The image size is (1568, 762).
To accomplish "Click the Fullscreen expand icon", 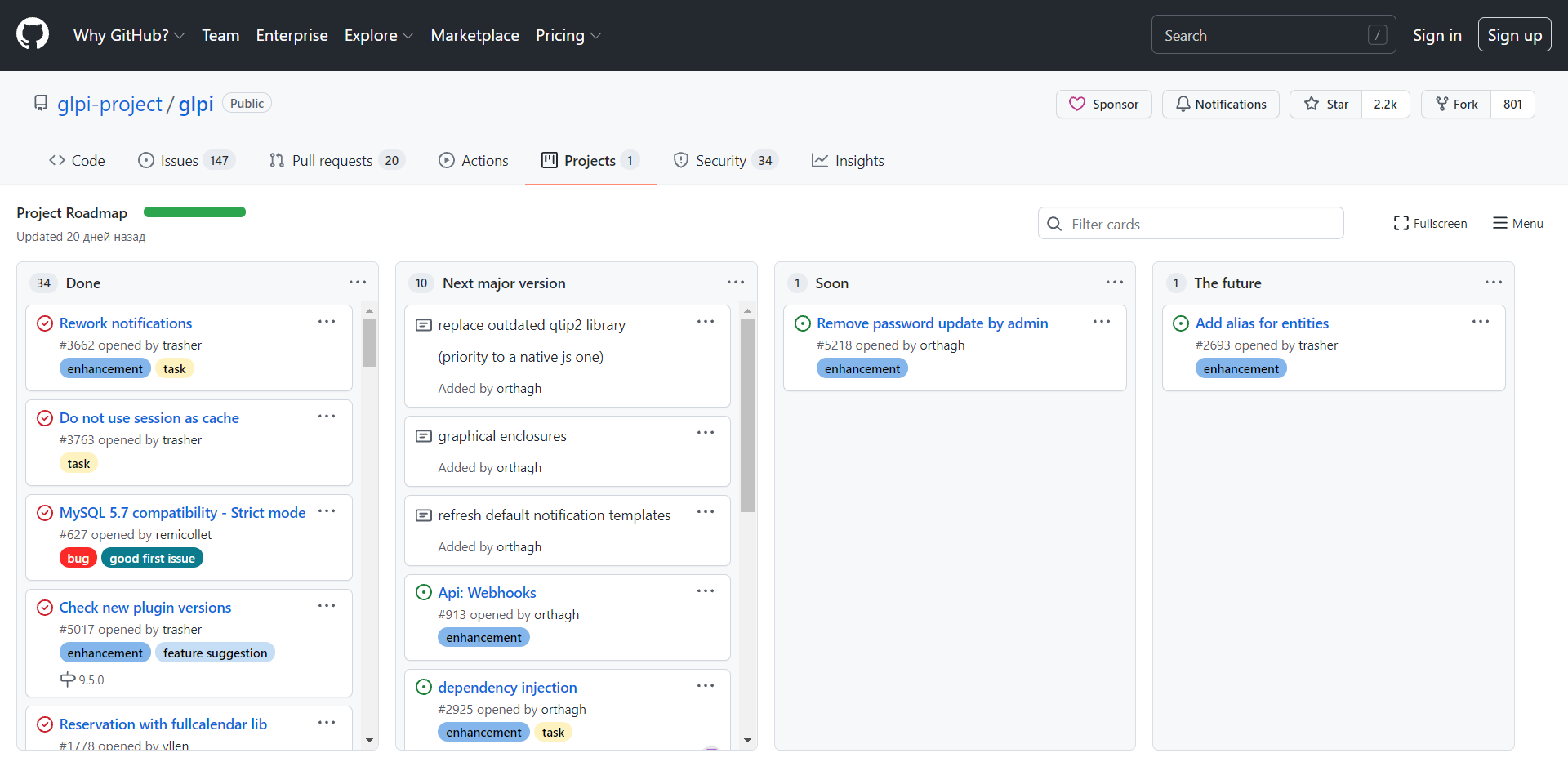I will (1401, 223).
